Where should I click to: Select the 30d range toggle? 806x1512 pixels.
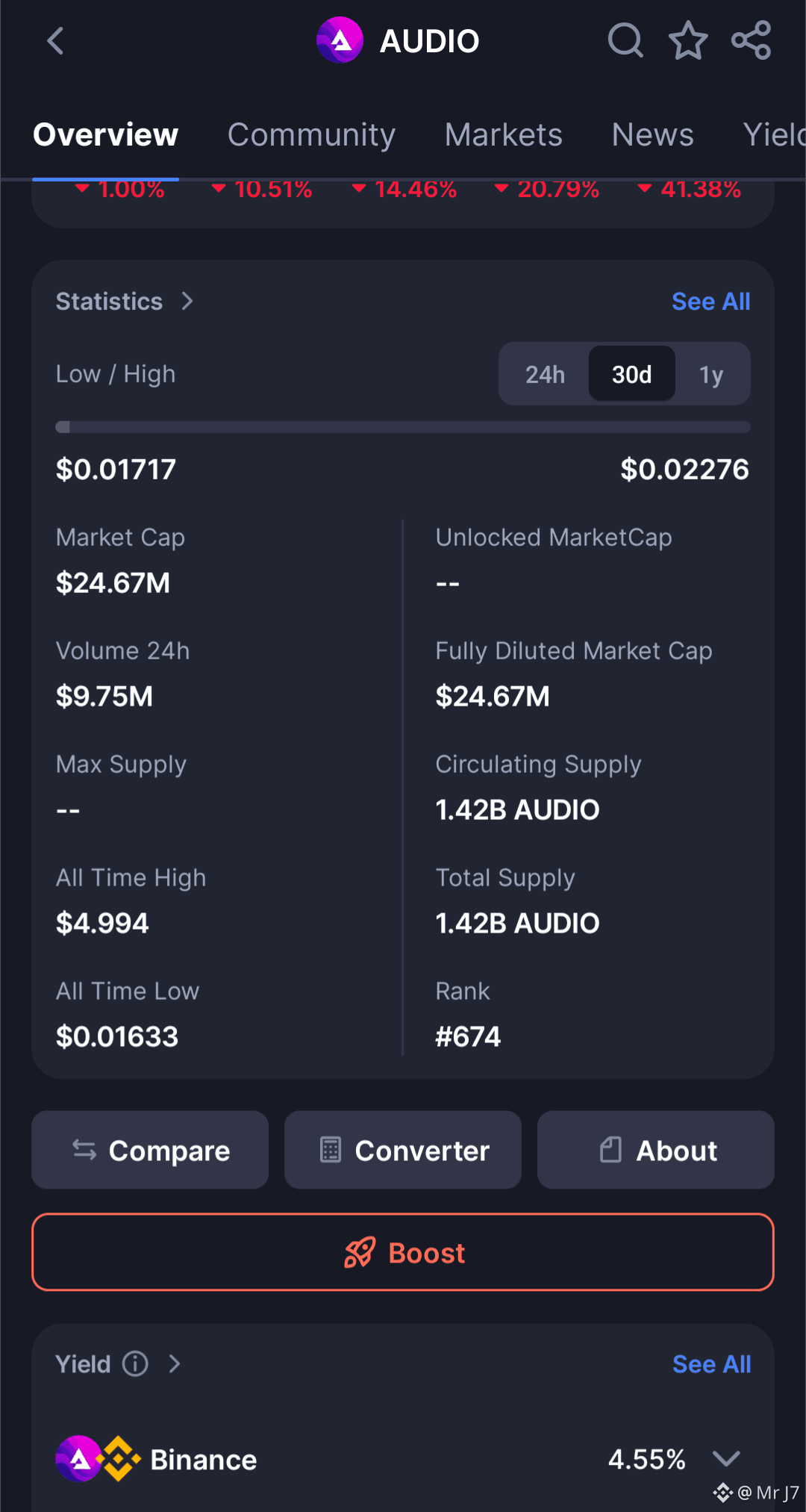click(631, 374)
